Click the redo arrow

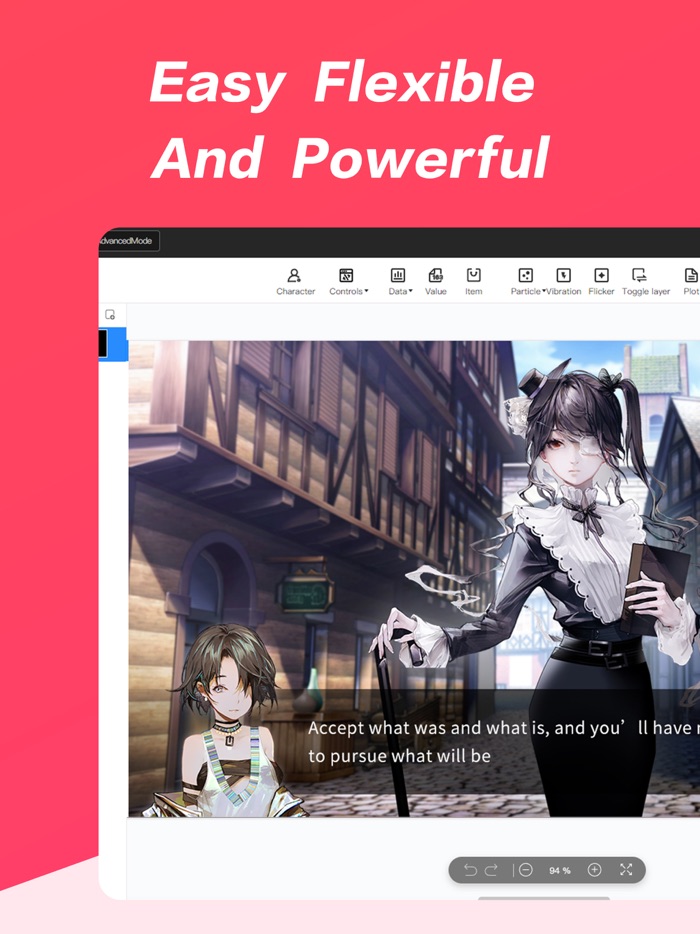point(491,870)
